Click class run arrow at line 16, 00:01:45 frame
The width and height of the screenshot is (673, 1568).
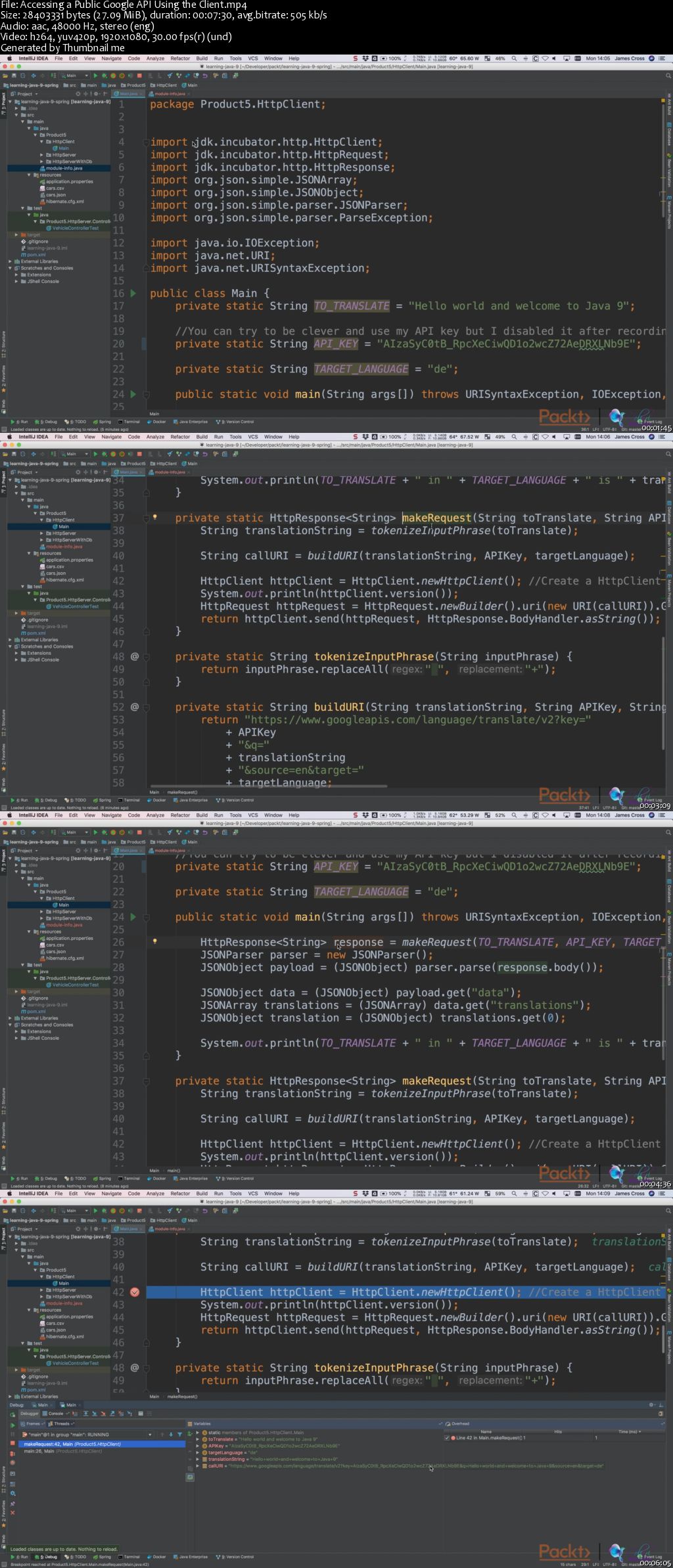click(x=133, y=294)
